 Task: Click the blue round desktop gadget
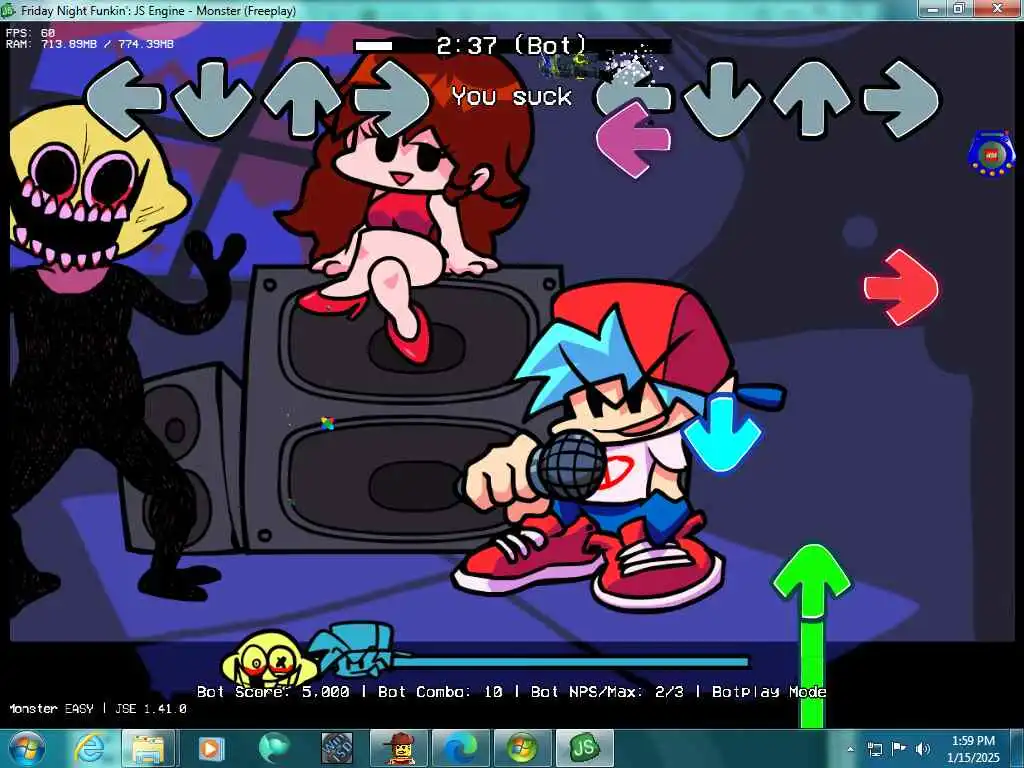click(x=991, y=153)
